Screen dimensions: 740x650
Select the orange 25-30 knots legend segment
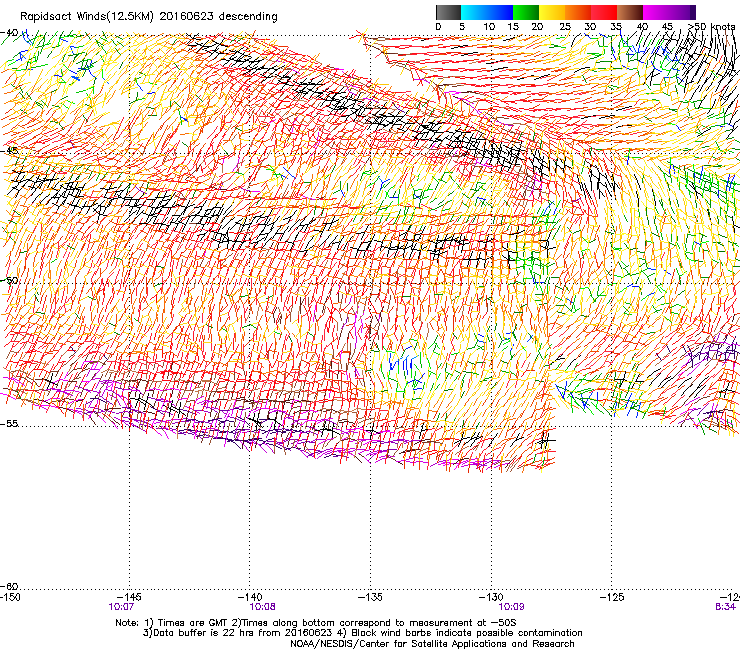point(578,12)
